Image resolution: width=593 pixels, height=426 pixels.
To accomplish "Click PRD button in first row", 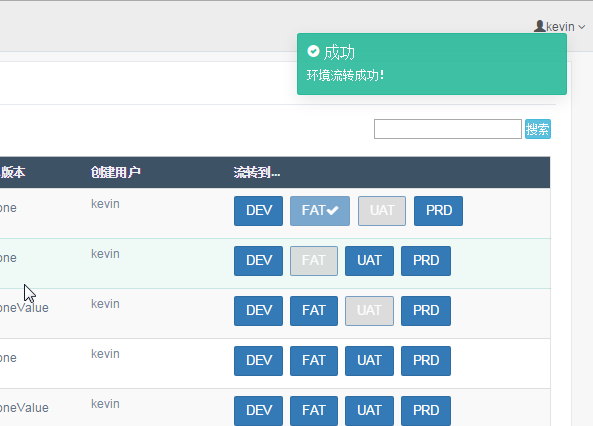I will pyautogui.click(x=438, y=211).
